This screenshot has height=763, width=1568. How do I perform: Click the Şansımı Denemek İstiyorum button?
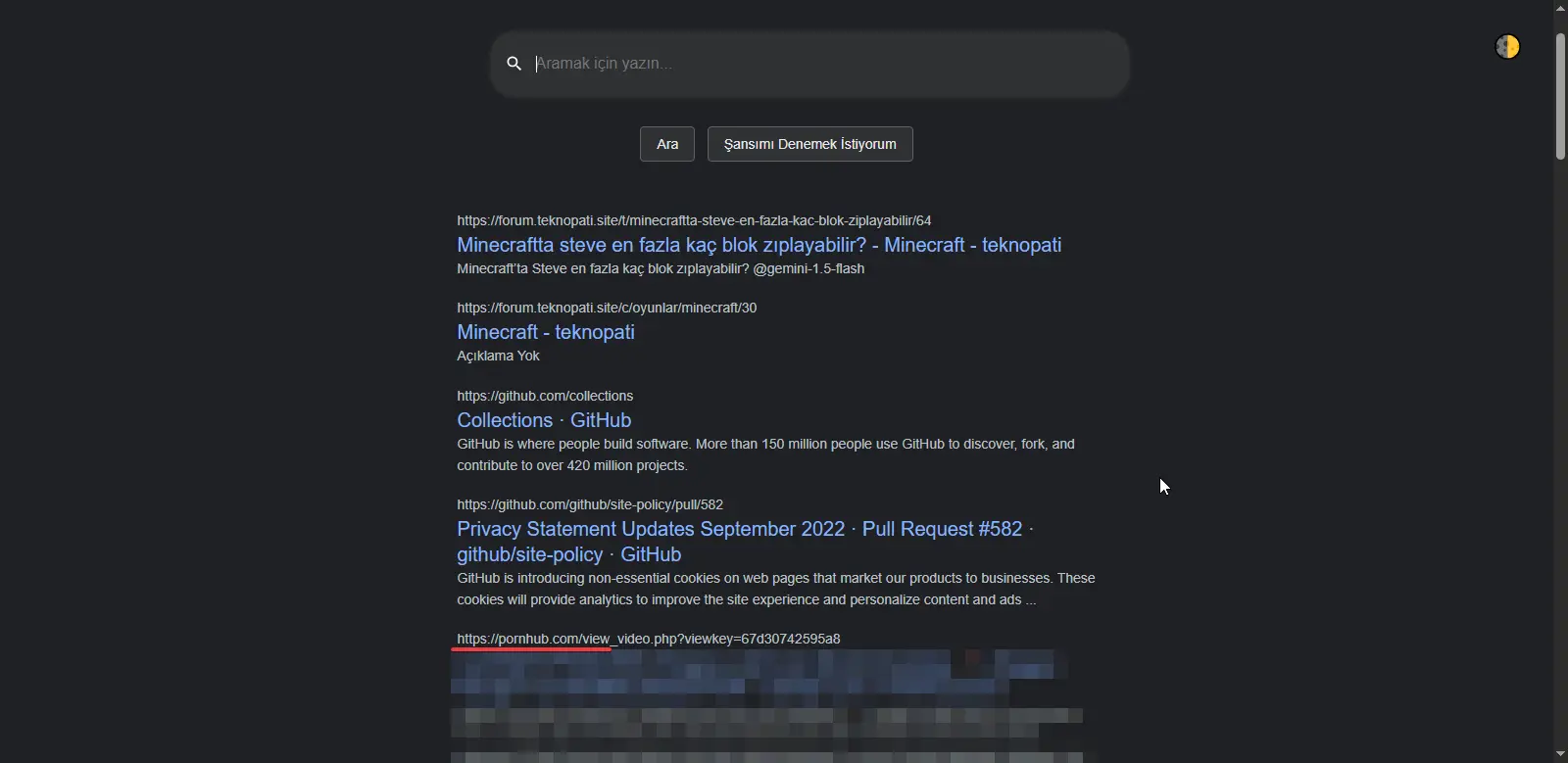coord(810,144)
